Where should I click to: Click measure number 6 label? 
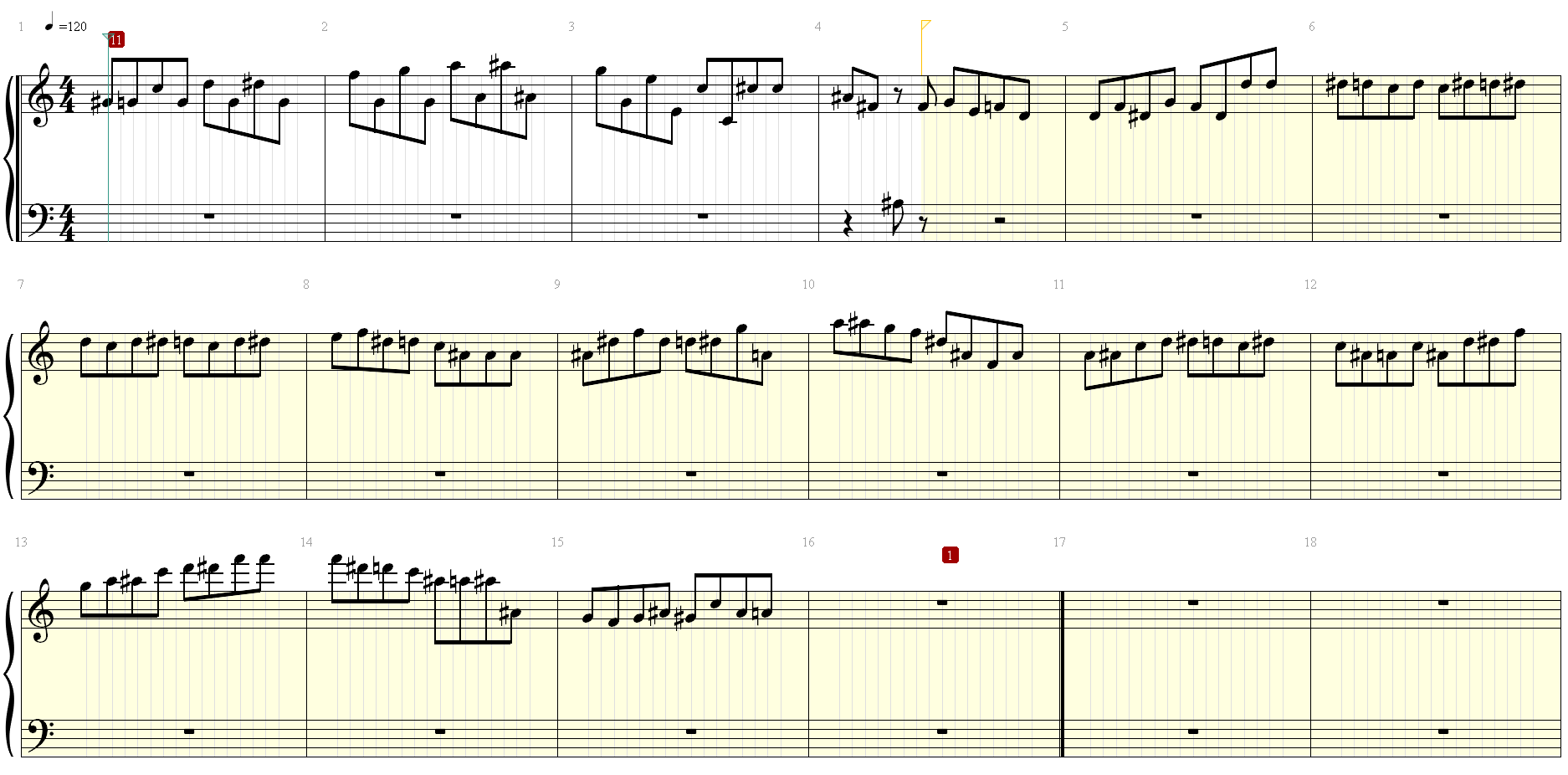coord(1311,27)
